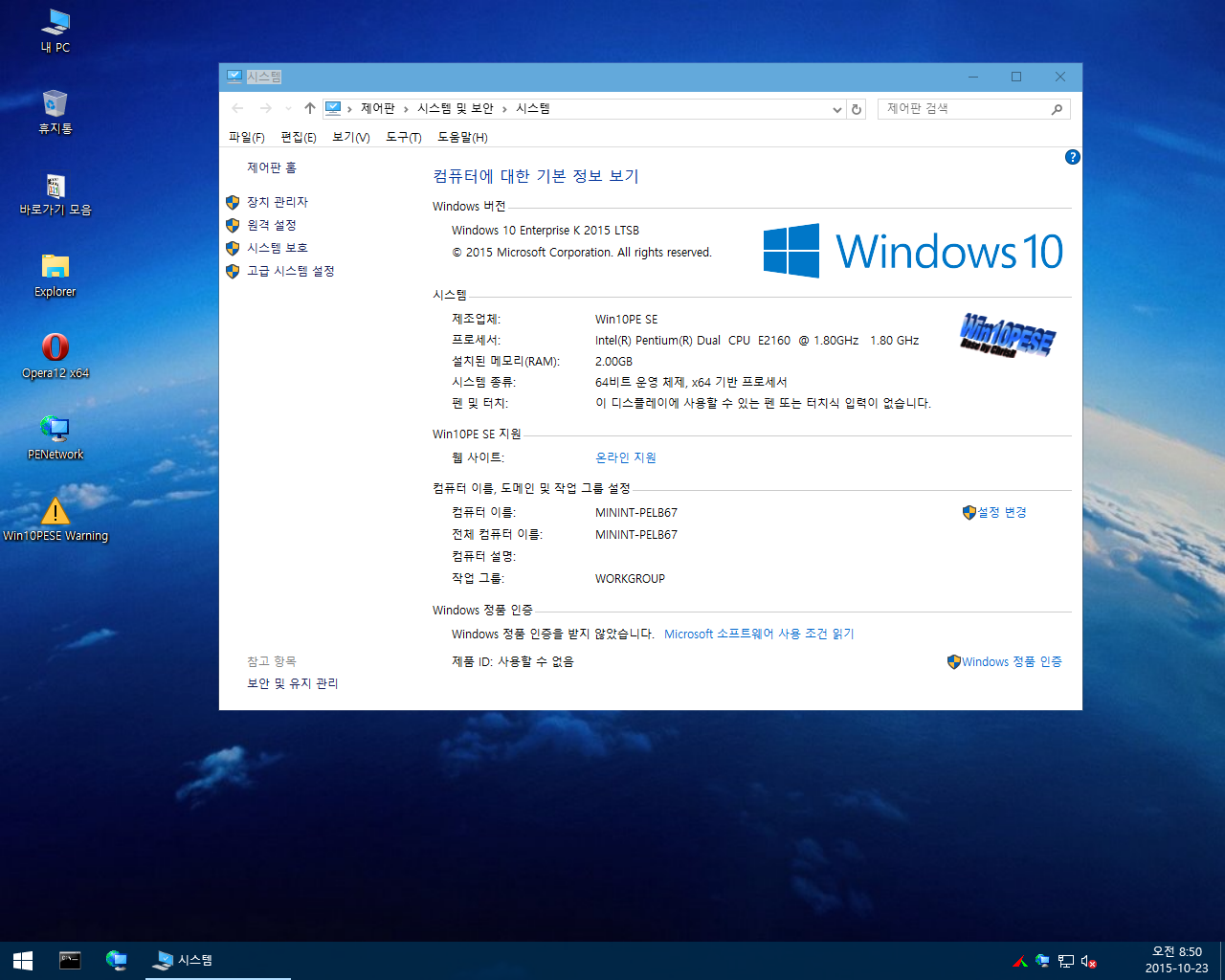Click the Back navigation arrow
1225x980 pixels.
pos(238,108)
